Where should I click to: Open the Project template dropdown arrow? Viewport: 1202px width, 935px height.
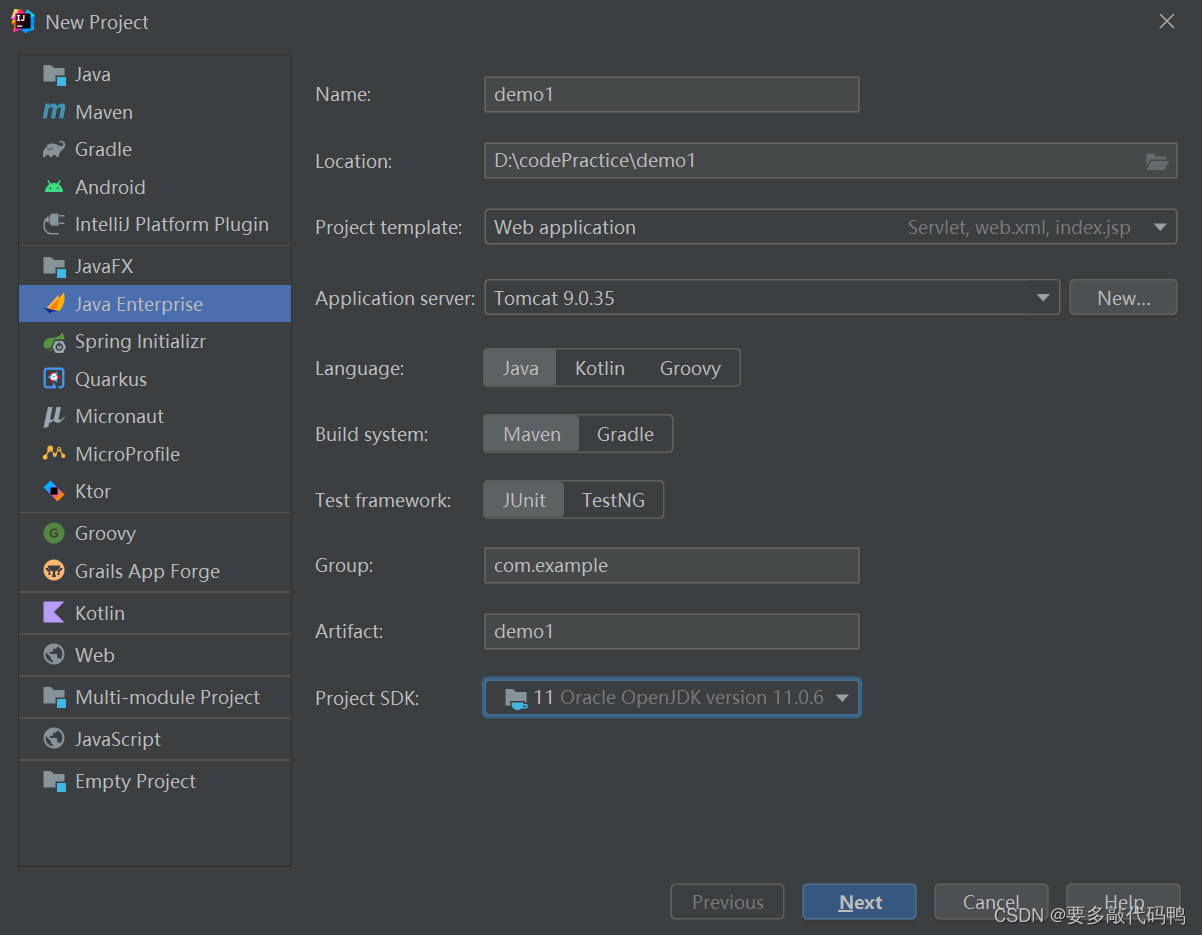(x=1160, y=227)
